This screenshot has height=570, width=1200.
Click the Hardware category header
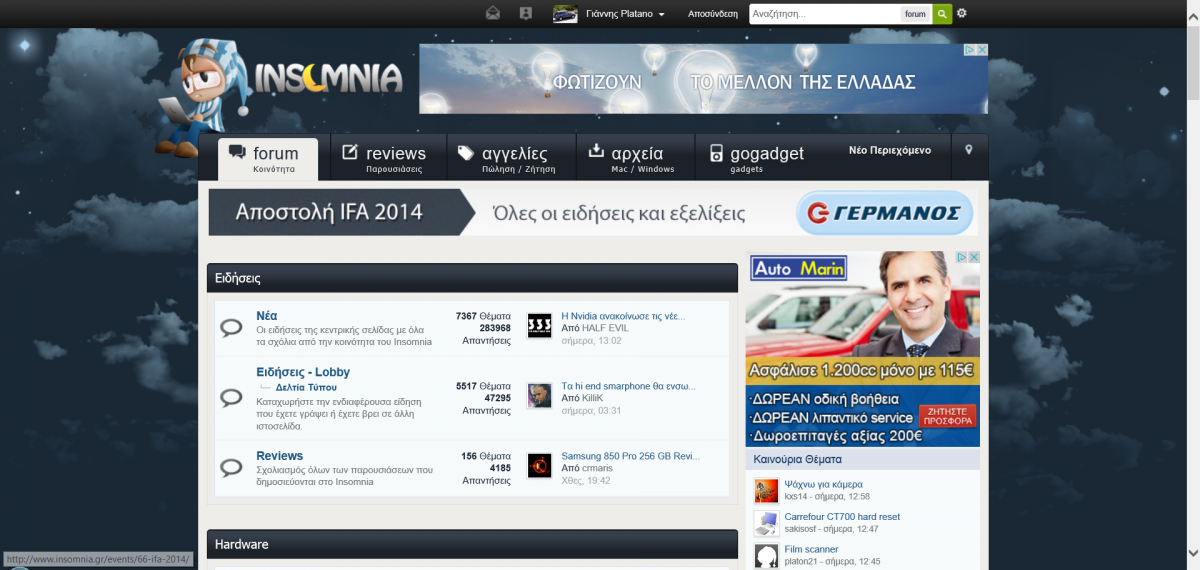tap(472, 544)
